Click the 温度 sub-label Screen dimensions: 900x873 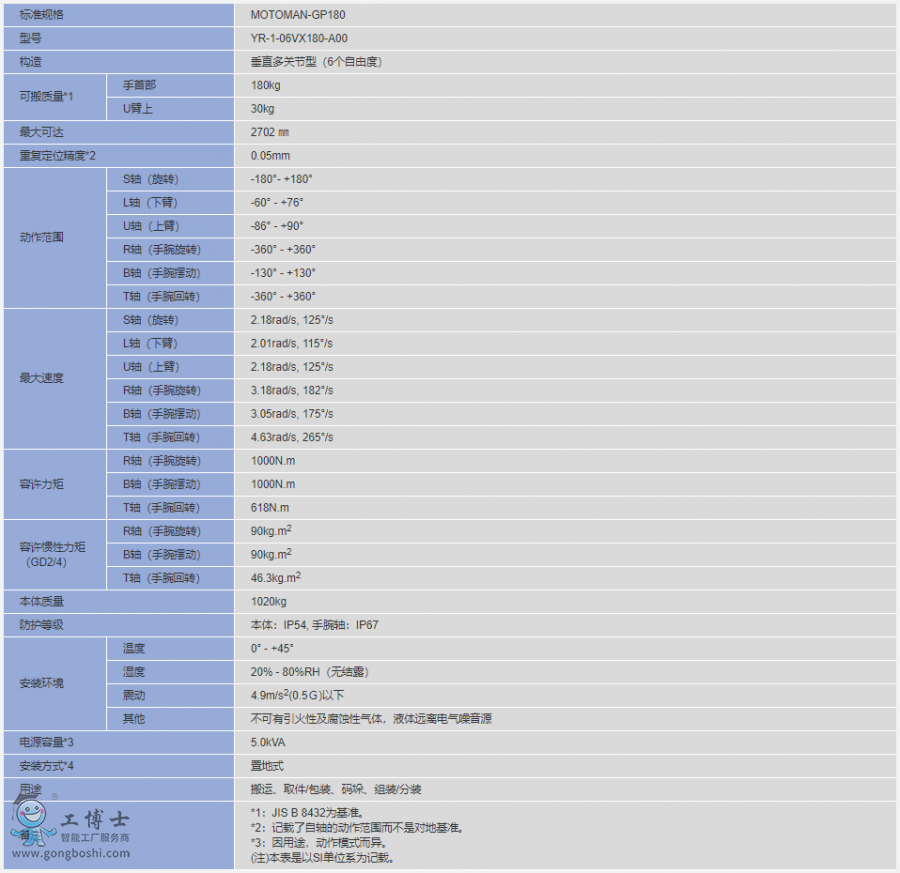click(134, 649)
